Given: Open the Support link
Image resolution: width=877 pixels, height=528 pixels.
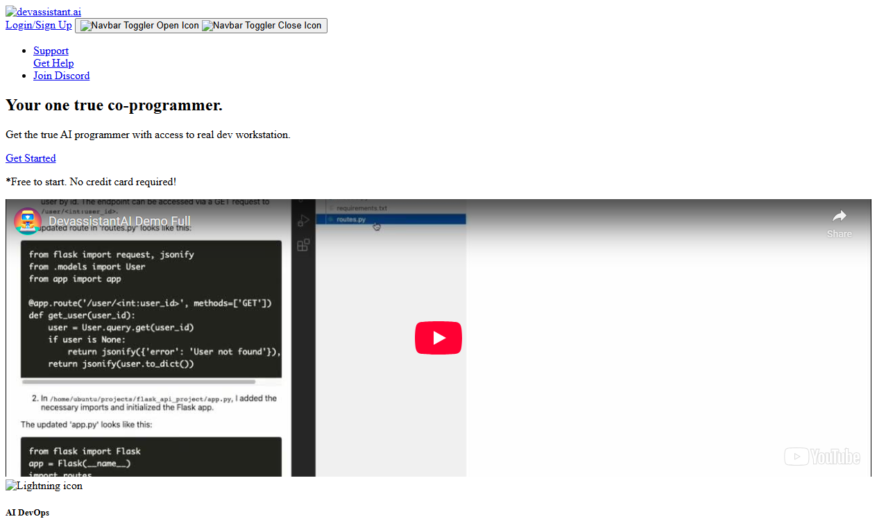Looking at the screenshot, I should pos(51,51).
